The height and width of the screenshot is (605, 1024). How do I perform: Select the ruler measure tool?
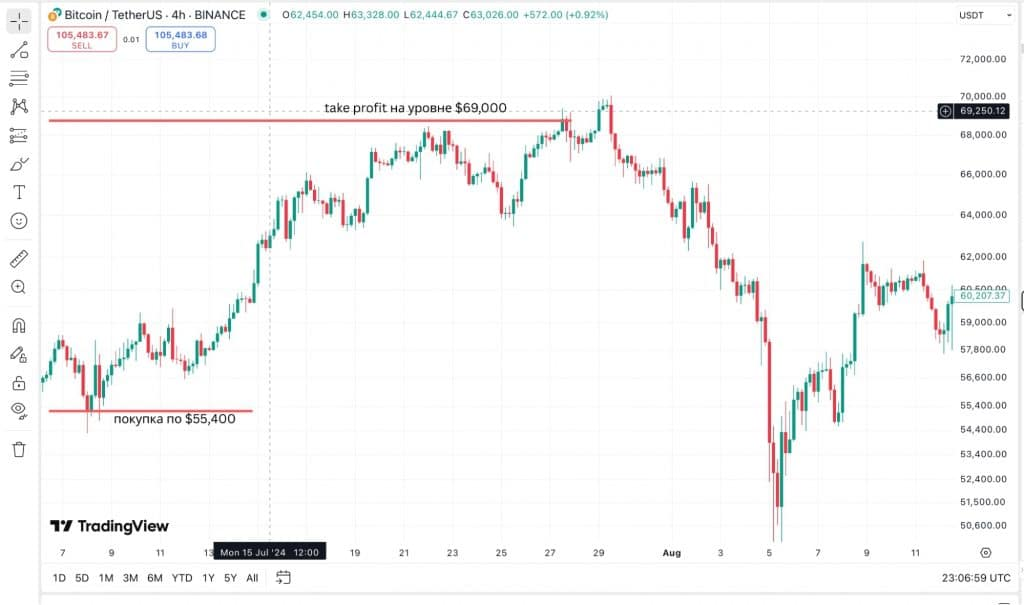tap(19, 260)
